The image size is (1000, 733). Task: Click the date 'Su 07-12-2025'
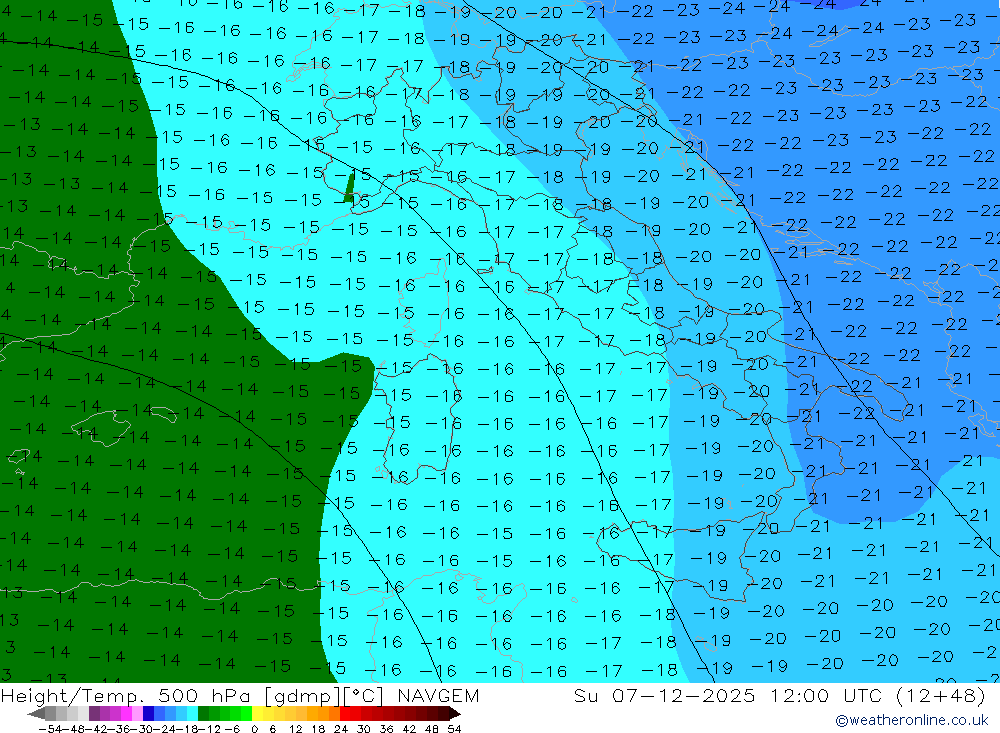pos(664,695)
